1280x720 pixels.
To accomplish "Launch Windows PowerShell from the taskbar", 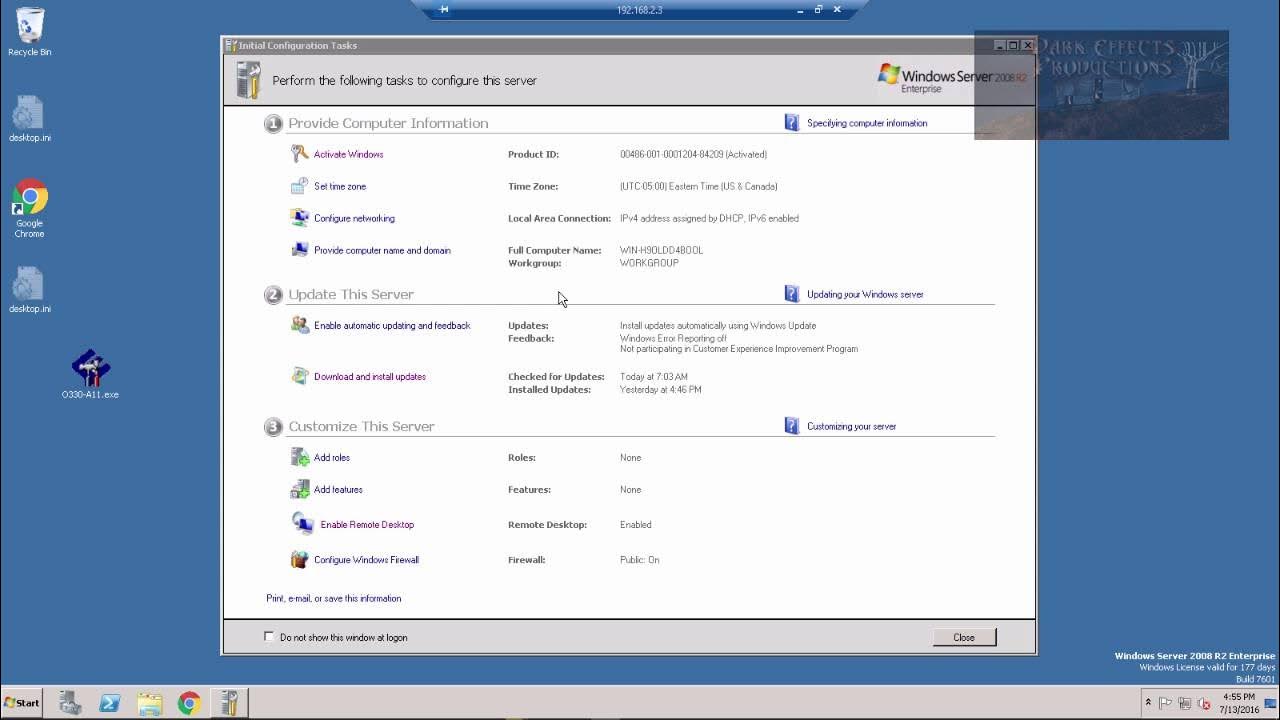I will coord(110,703).
